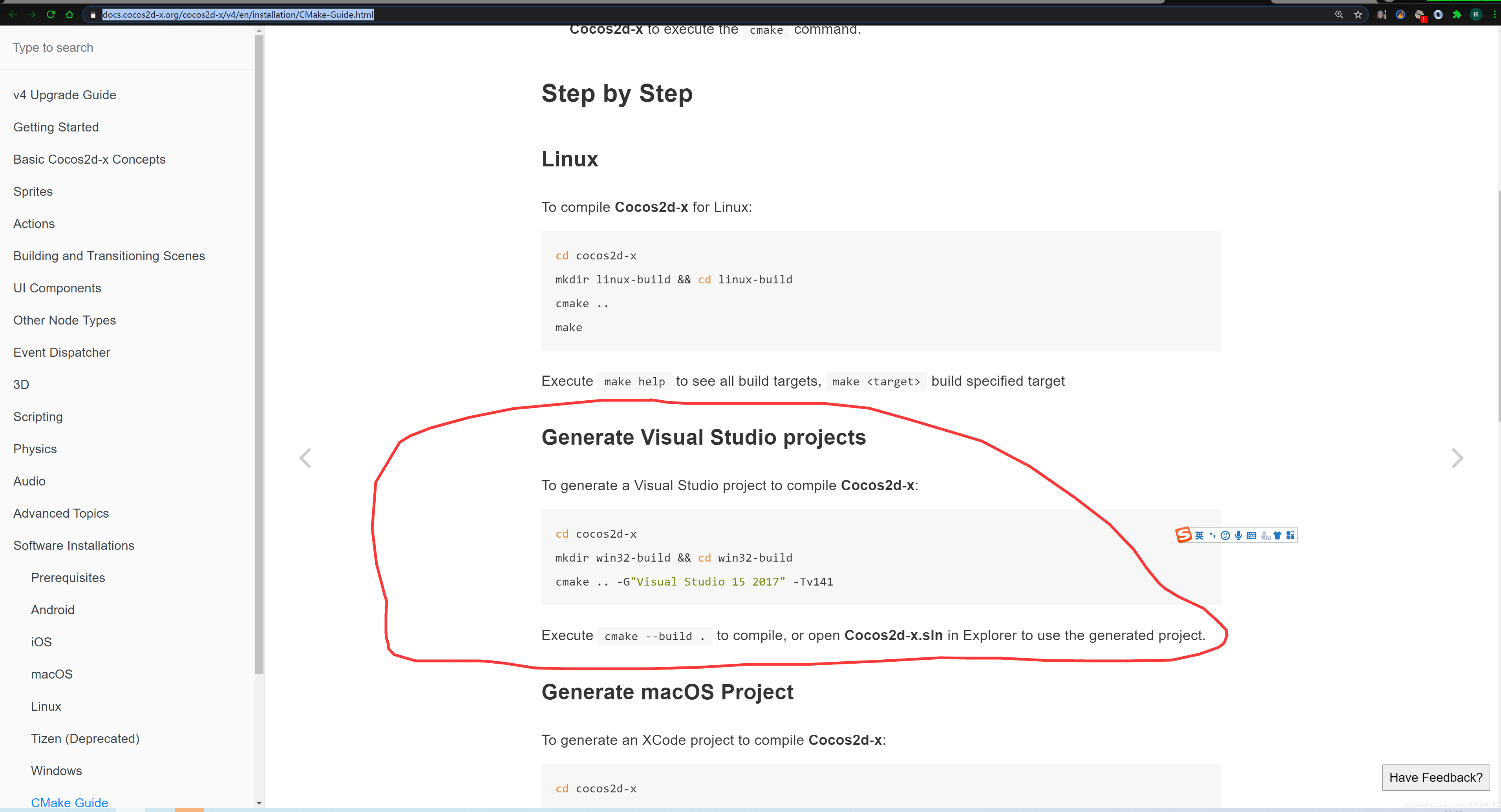Click the browser forward arrow
The height and width of the screenshot is (812, 1501).
(x=32, y=15)
